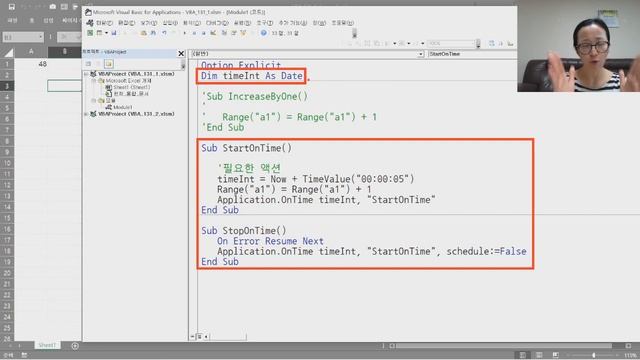The image size is (640, 360).
Task: Click the Break pause toolbar icon
Action: click(x=194, y=33)
